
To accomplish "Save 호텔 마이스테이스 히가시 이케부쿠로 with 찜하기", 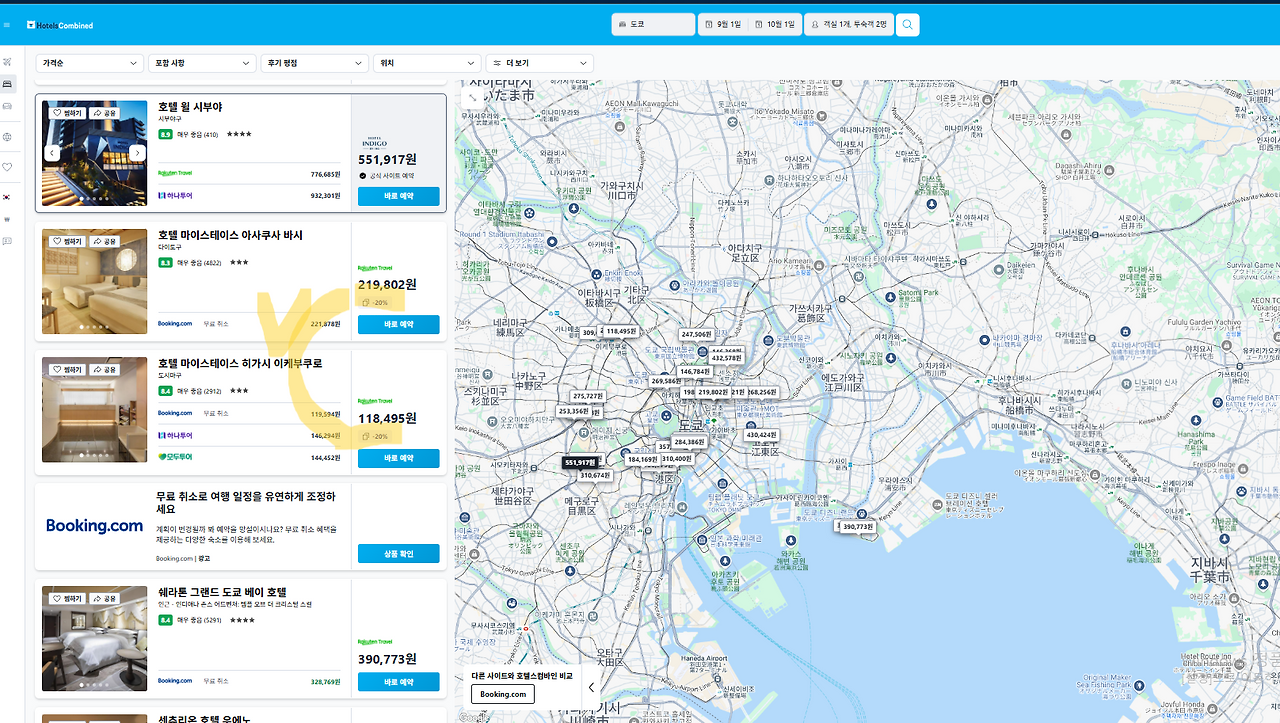I will pyautogui.click(x=67, y=369).
